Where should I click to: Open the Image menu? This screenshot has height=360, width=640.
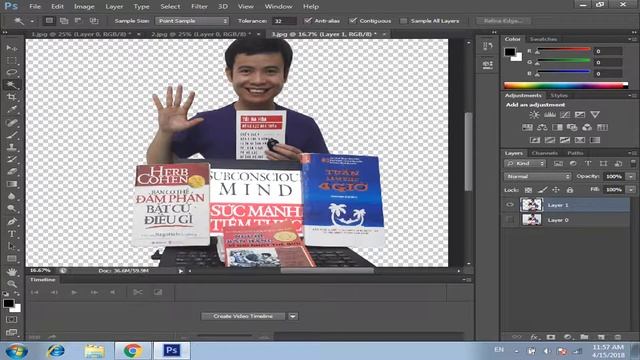click(x=84, y=7)
